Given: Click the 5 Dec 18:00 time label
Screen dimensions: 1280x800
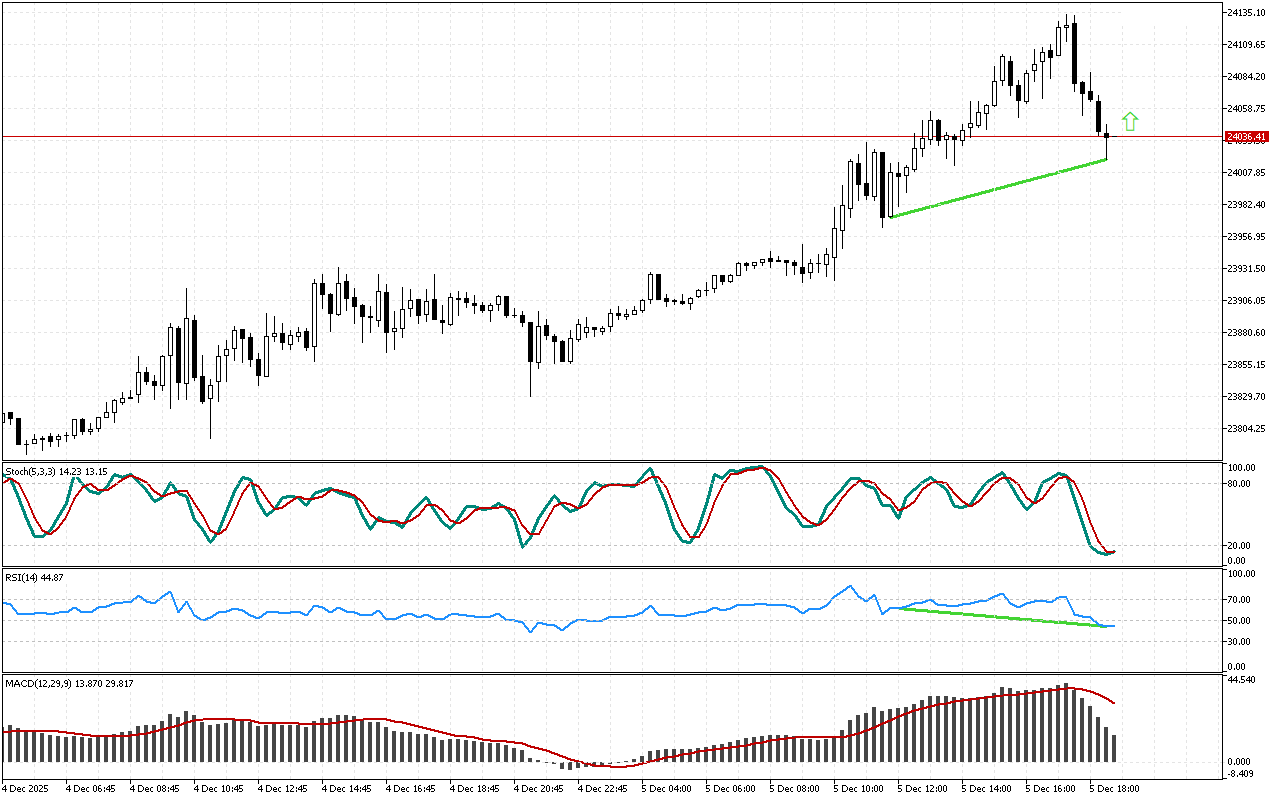Looking at the screenshot, I should (x=1116, y=788).
